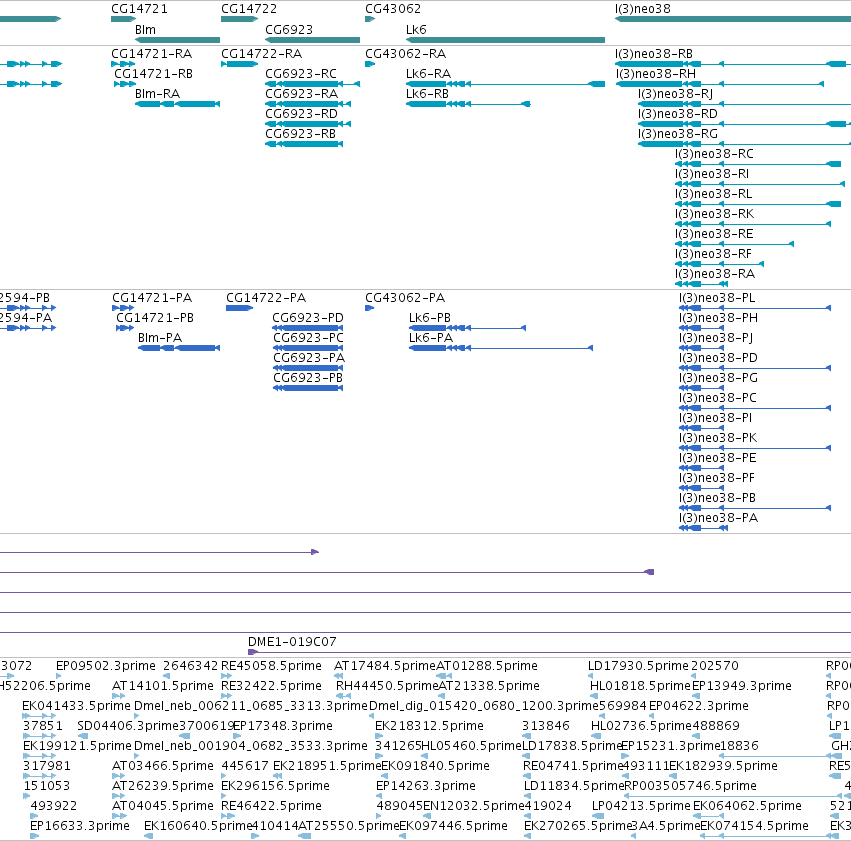The image size is (851, 841).
Task: Open EST EP16633.3prime
Action: [x=80, y=826]
